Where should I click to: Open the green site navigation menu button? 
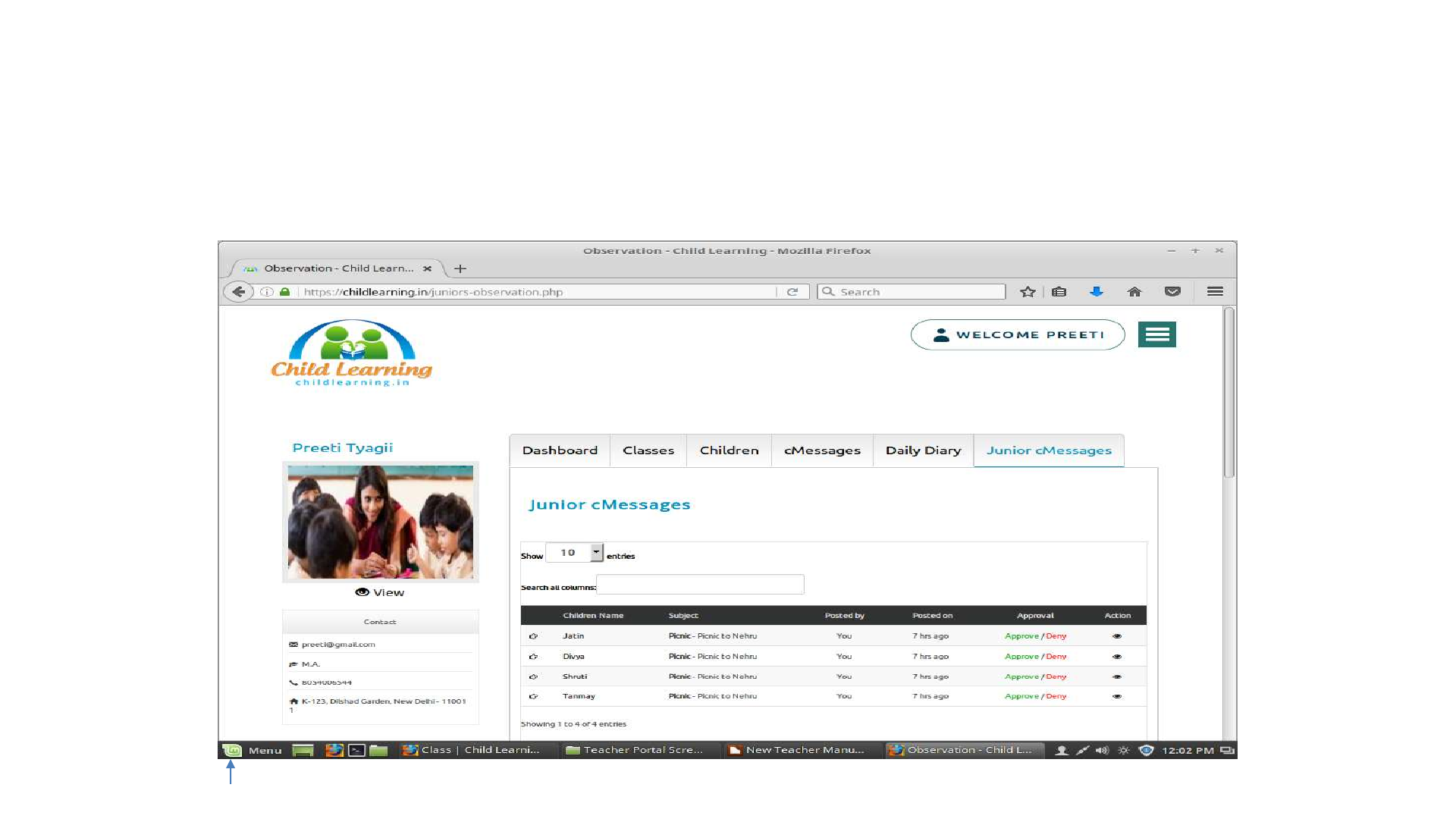point(1156,334)
